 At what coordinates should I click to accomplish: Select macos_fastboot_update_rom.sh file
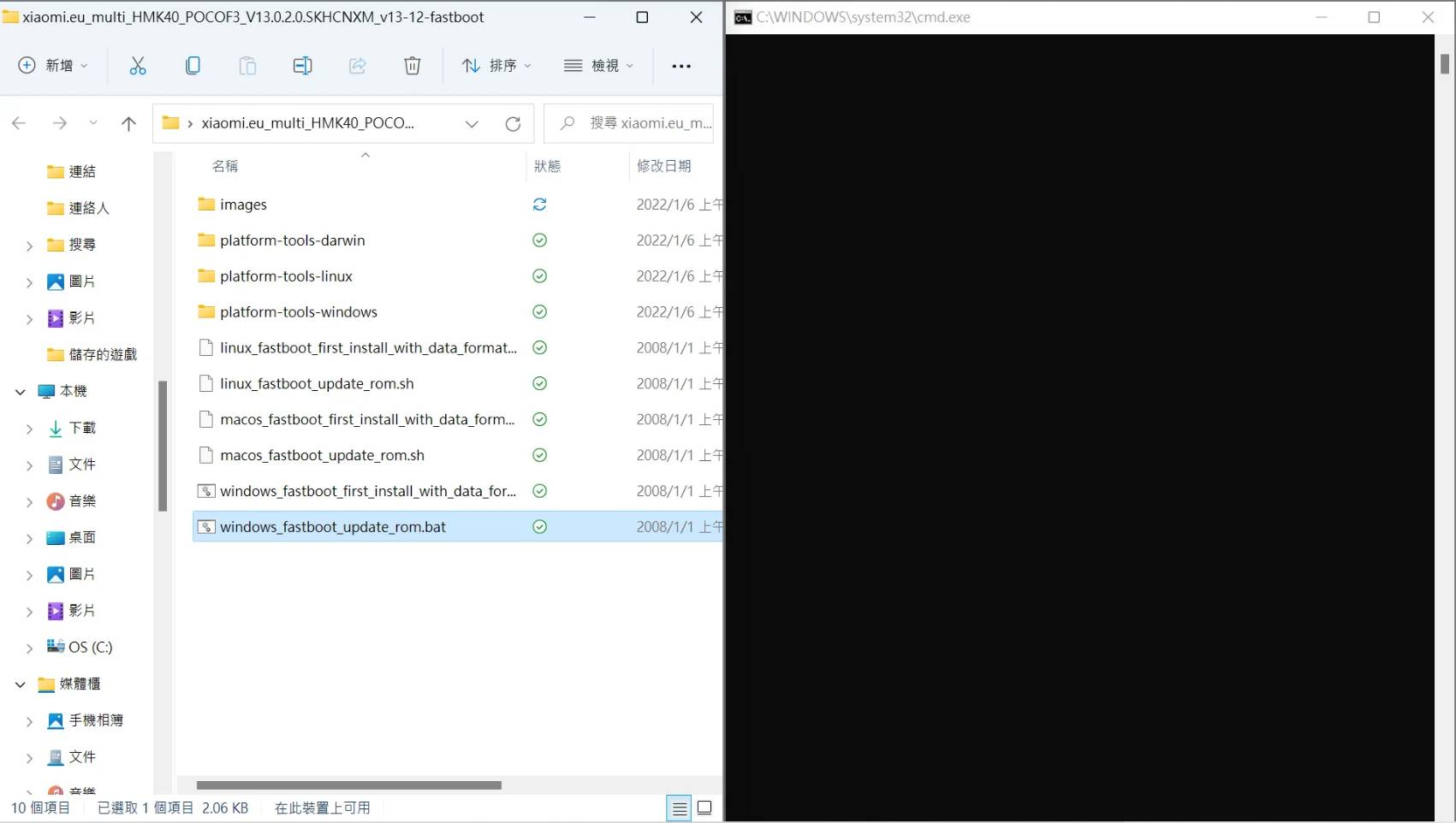click(322, 455)
